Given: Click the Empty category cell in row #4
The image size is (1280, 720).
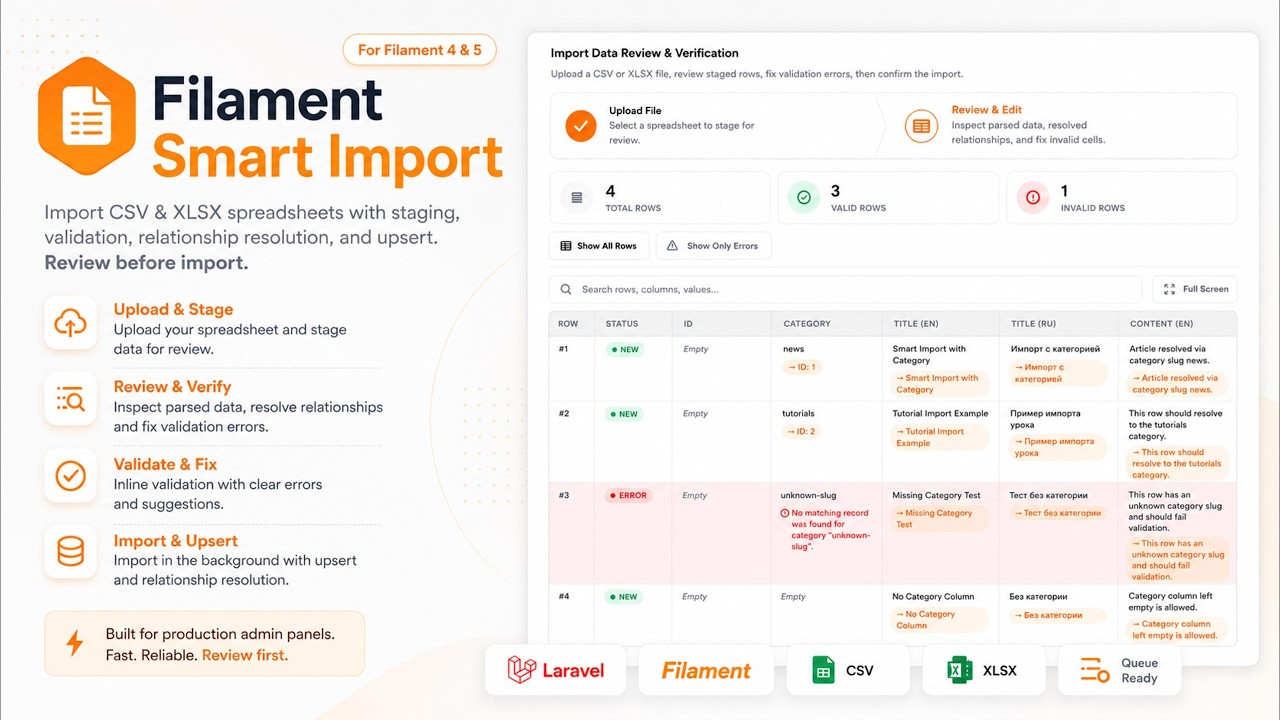Looking at the screenshot, I should [x=793, y=597].
